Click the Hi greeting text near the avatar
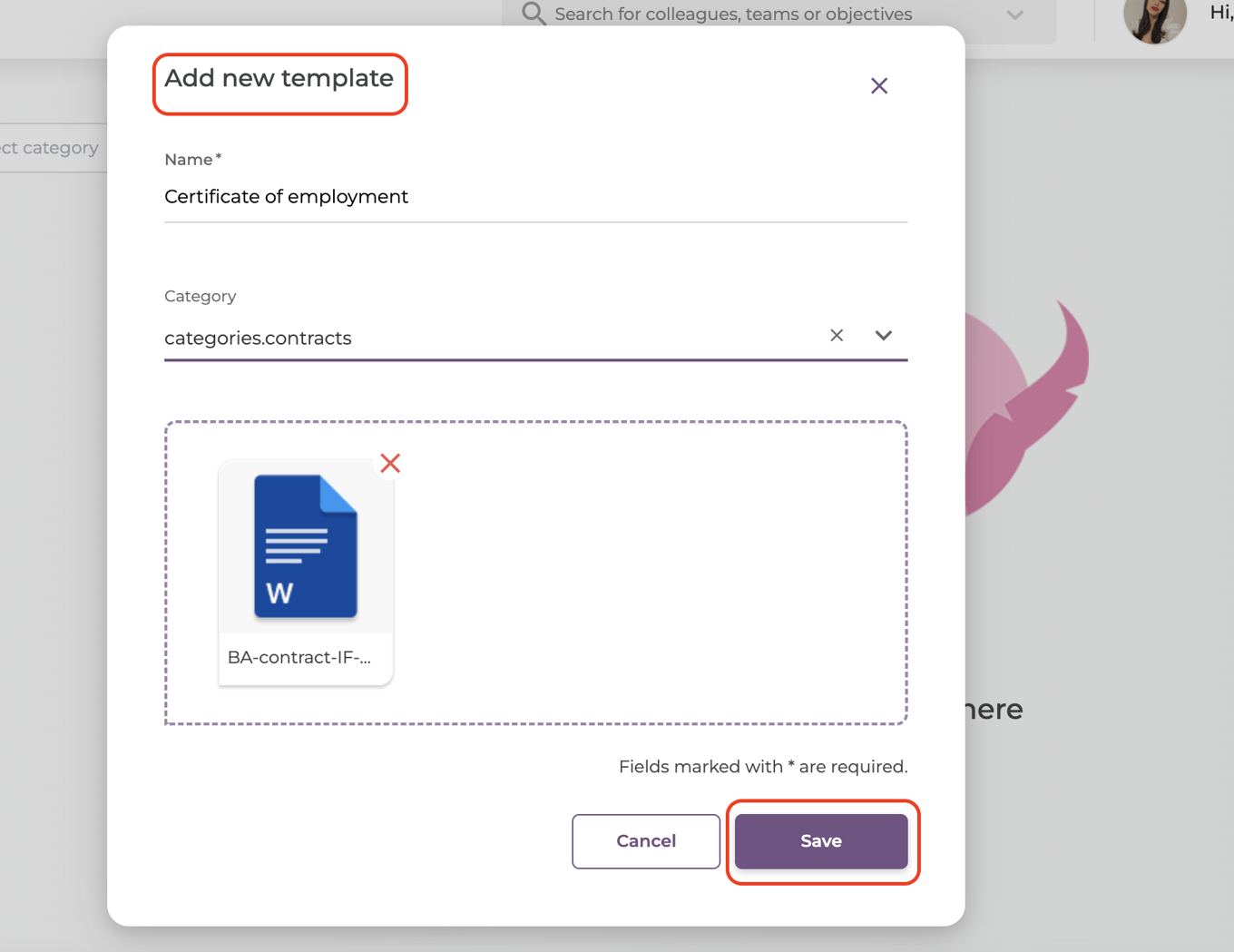Viewport: 1234px width, 952px height. click(x=1219, y=14)
